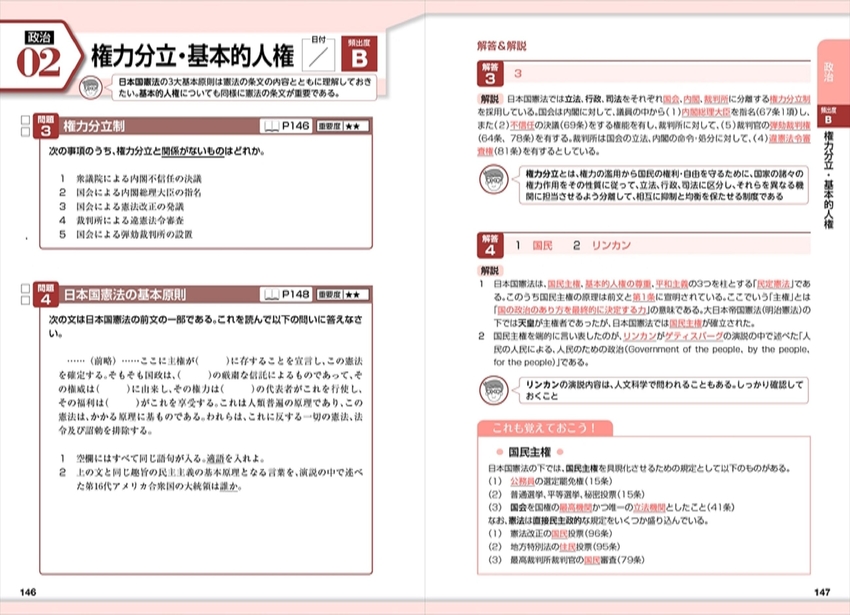This screenshot has height=615, width=850.
Task: Click the vertical 権力分立・基本的人権 side label
Action: (828, 180)
